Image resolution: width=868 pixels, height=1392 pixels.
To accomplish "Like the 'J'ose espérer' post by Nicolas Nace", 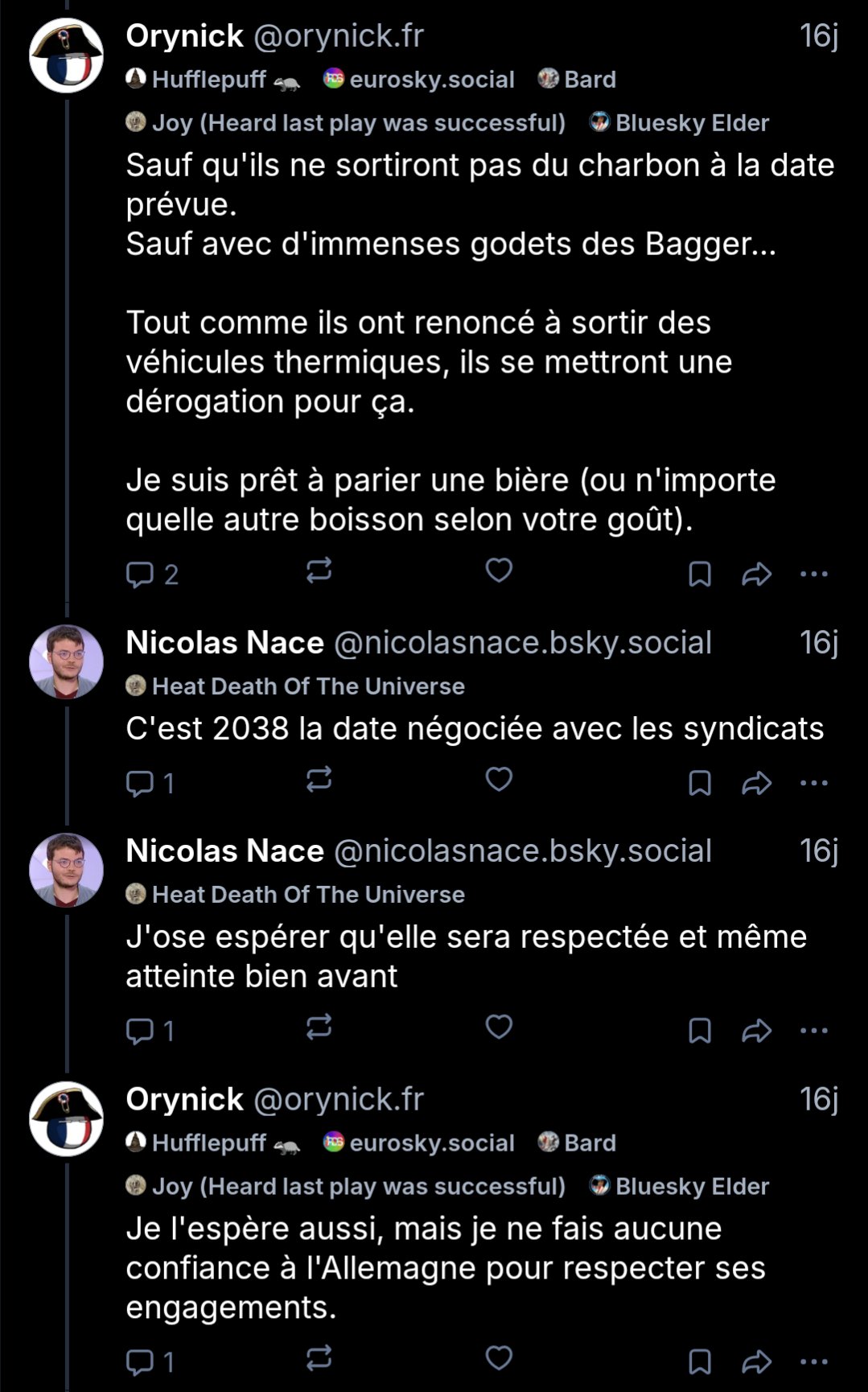I will [x=499, y=1028].
